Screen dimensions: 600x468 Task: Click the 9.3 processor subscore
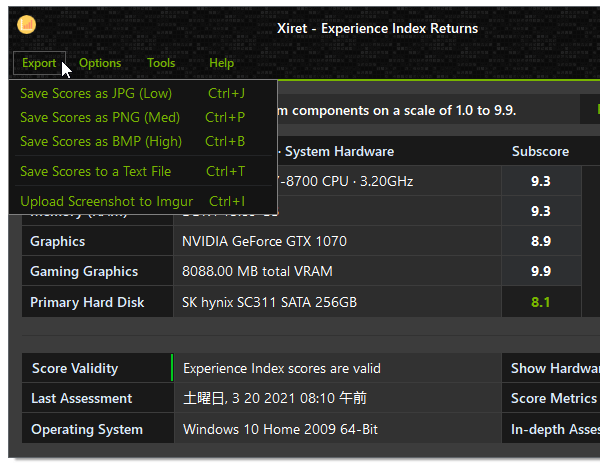[x=541, y=181]
